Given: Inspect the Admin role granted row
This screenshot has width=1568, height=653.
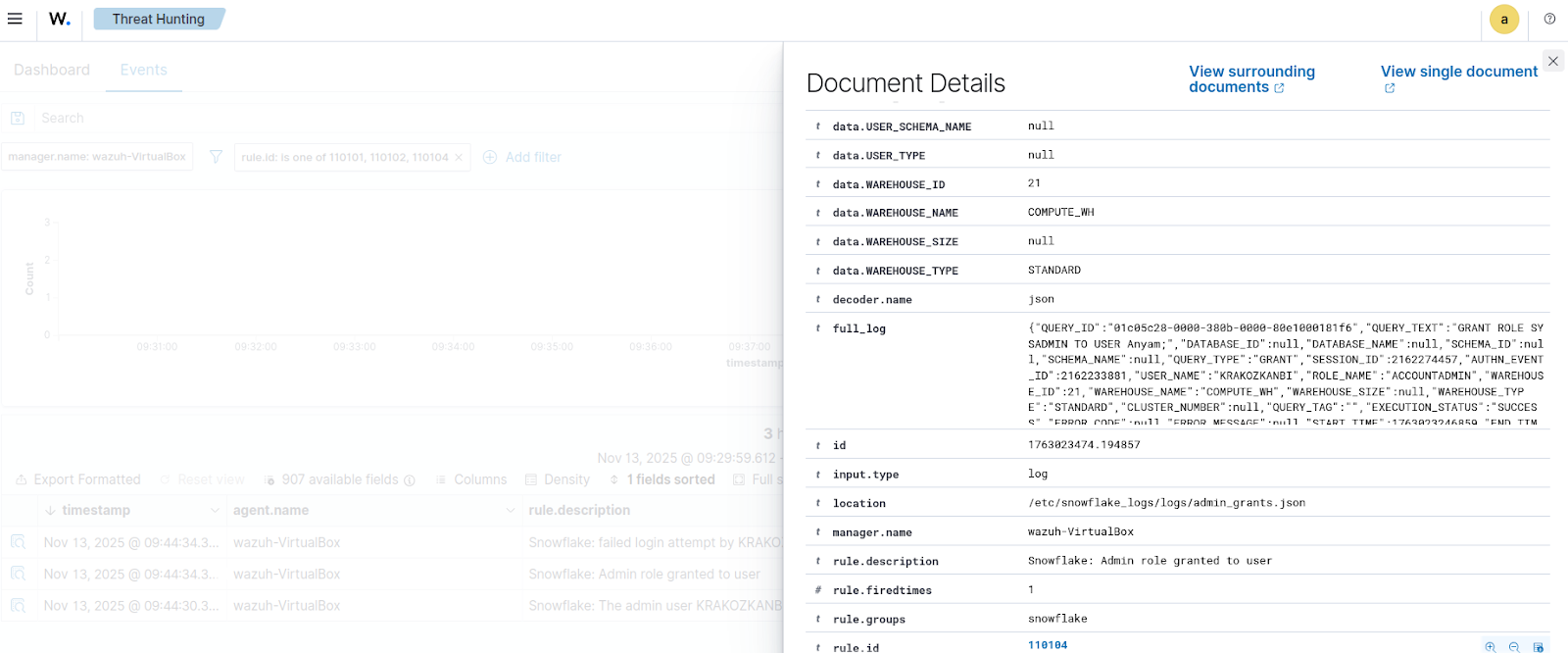Looking at the screenshot, I should click(x=18, y=574).
